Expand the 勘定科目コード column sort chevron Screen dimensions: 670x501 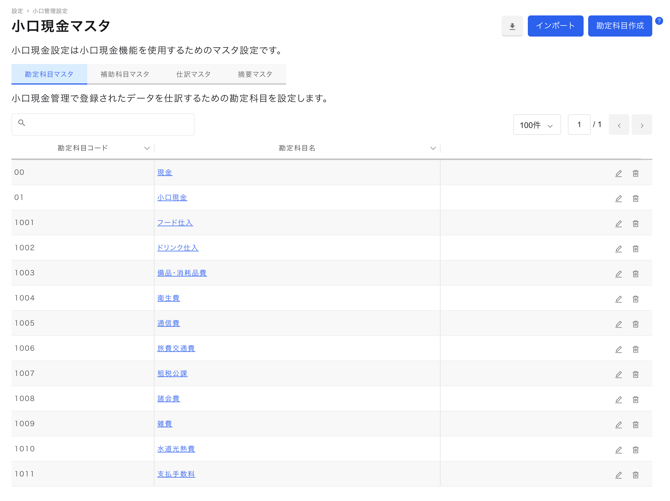pos(147,148)
